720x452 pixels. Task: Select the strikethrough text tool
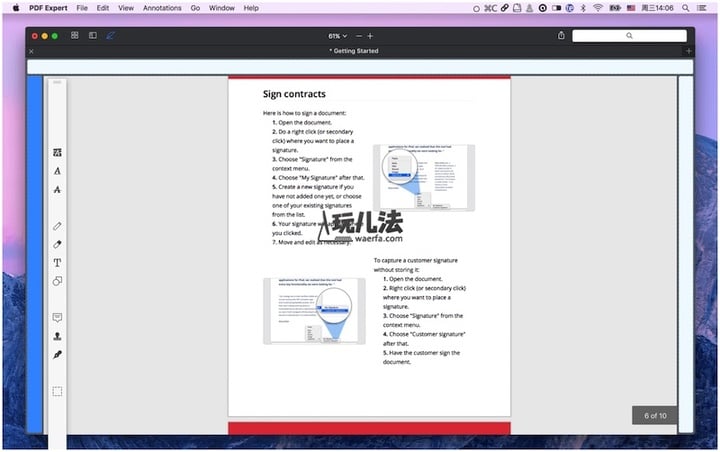coord(57,189)
